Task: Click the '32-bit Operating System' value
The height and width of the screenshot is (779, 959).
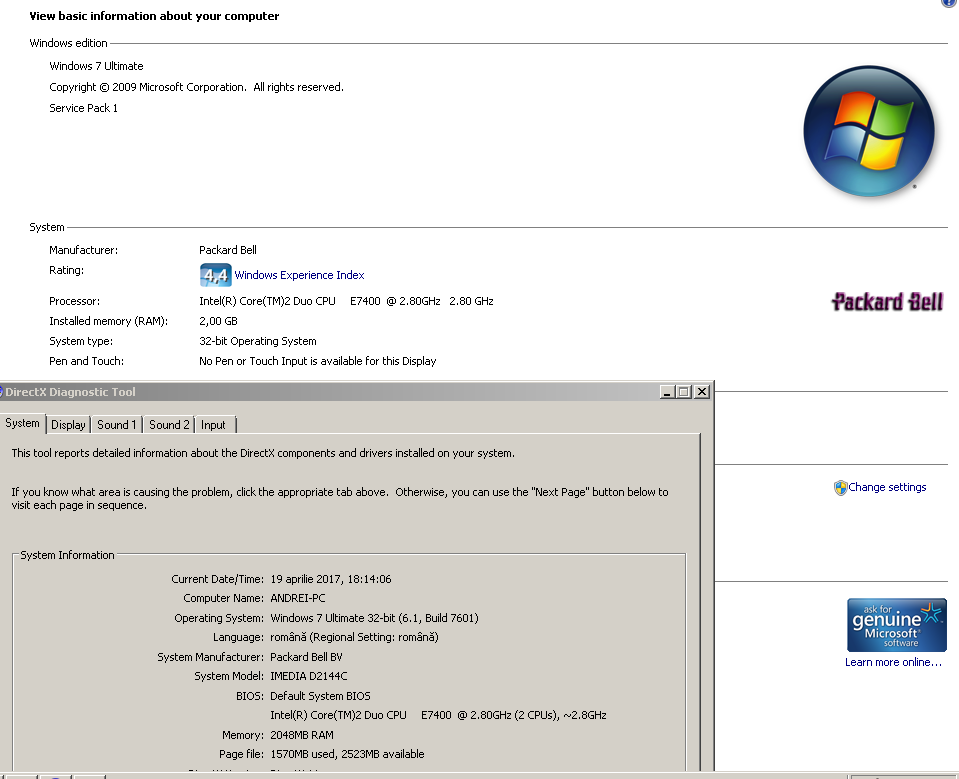Action: pos(257,341)
